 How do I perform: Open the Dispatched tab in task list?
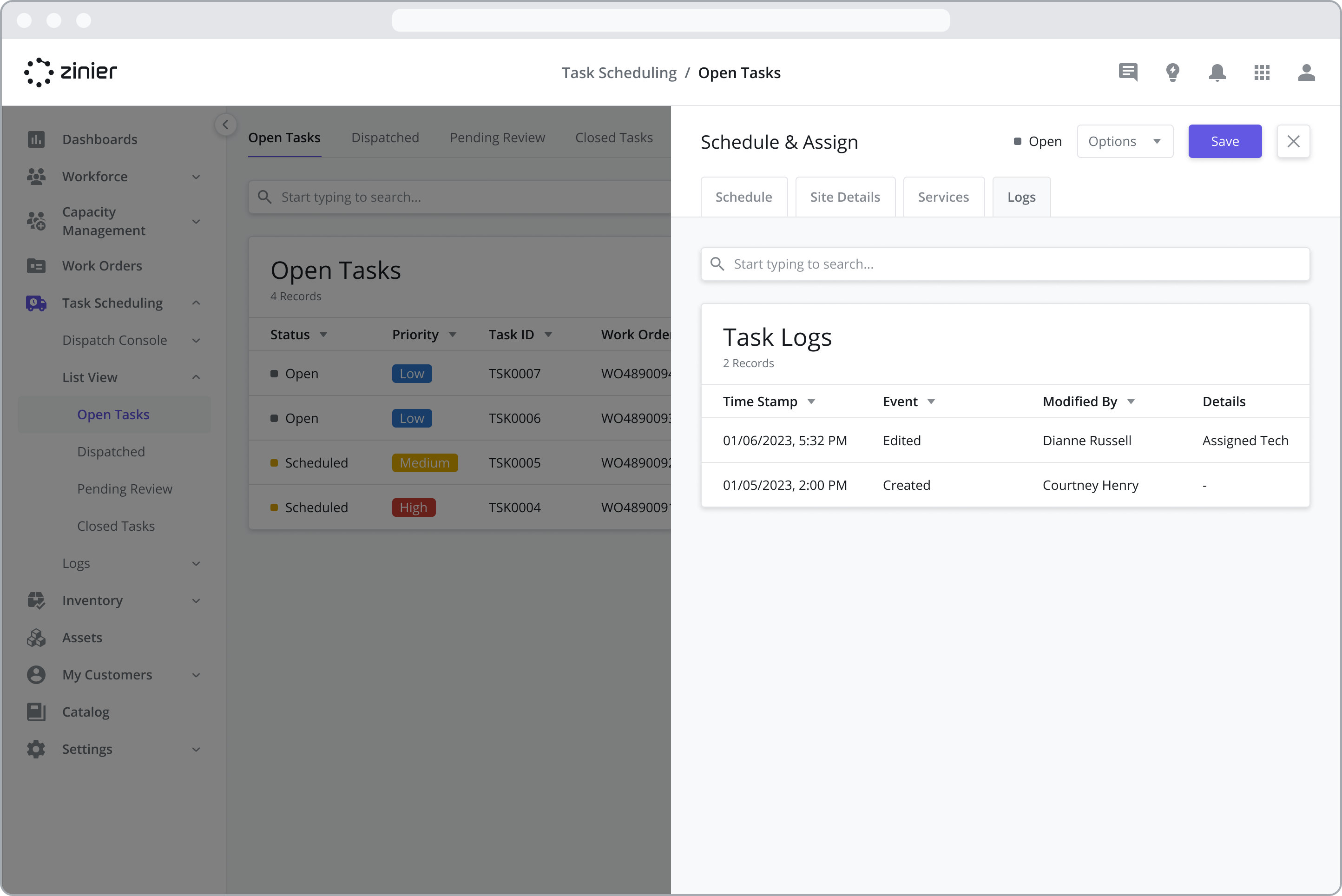click(x=385, y=137)
